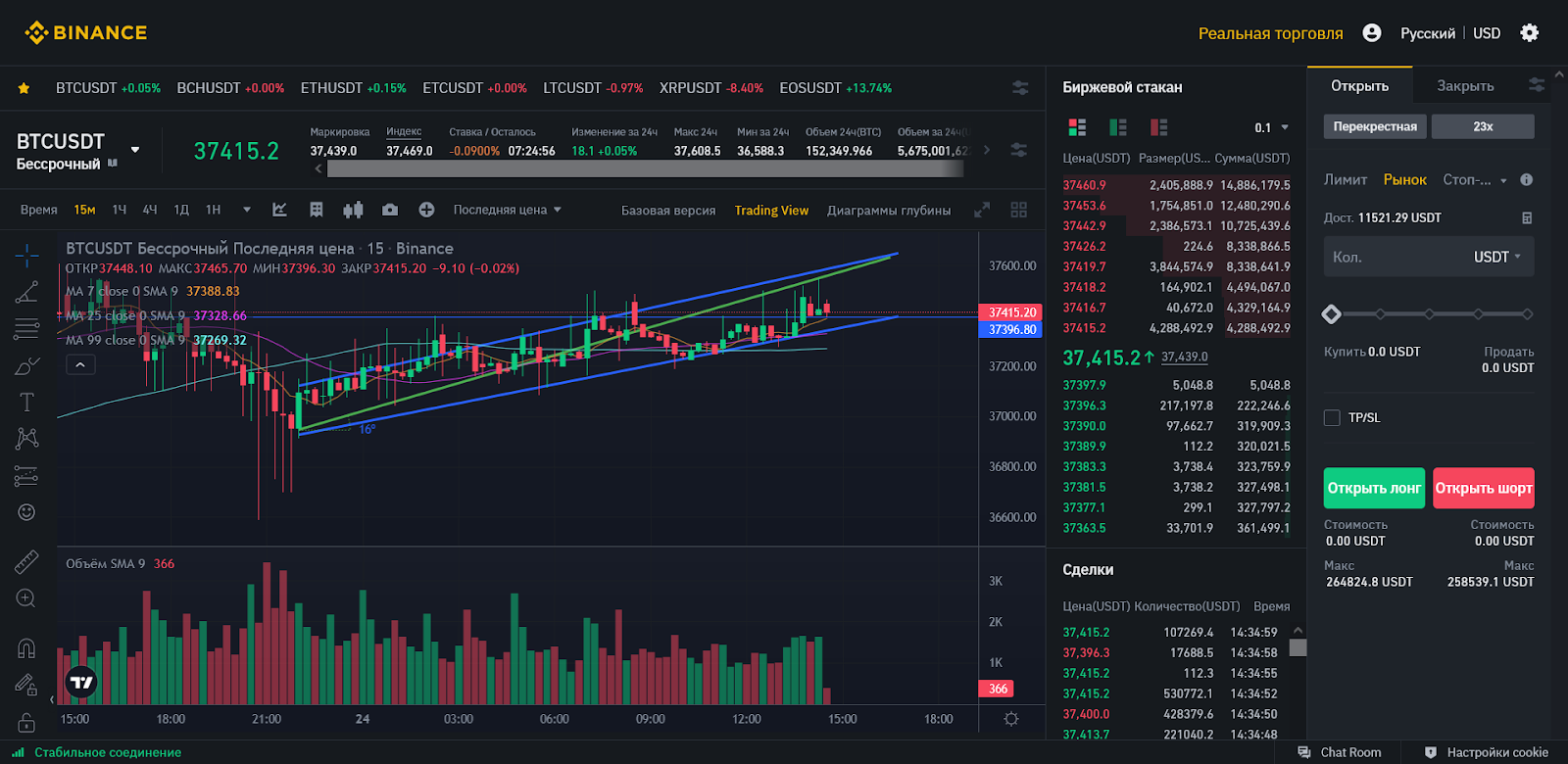Open TradingView logo on chart

click(x=82, y=683)
